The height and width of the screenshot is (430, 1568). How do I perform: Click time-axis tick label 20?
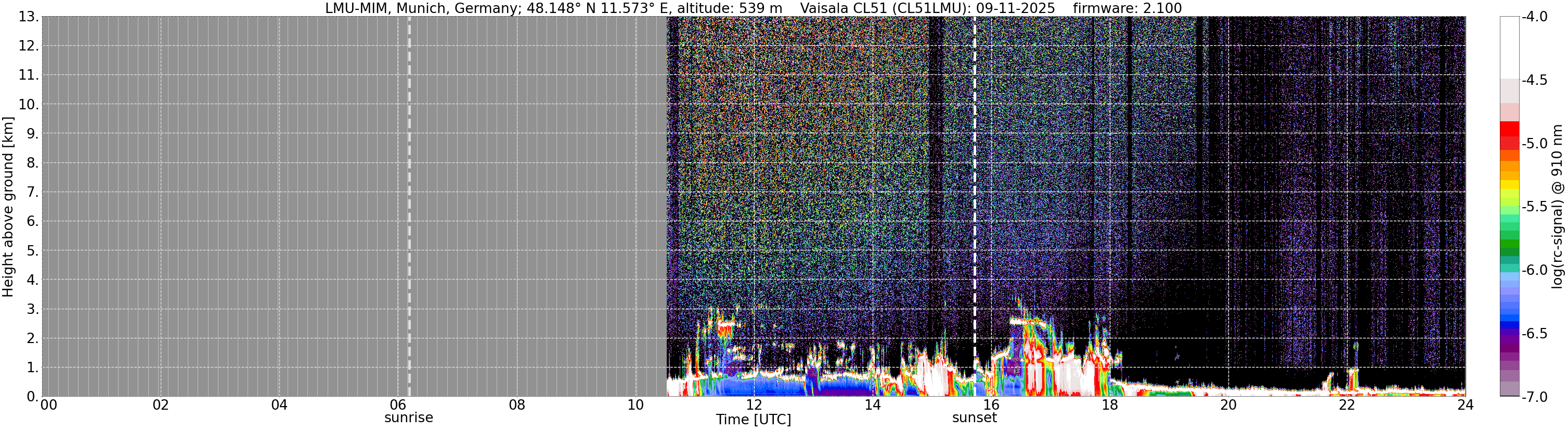1228,405
